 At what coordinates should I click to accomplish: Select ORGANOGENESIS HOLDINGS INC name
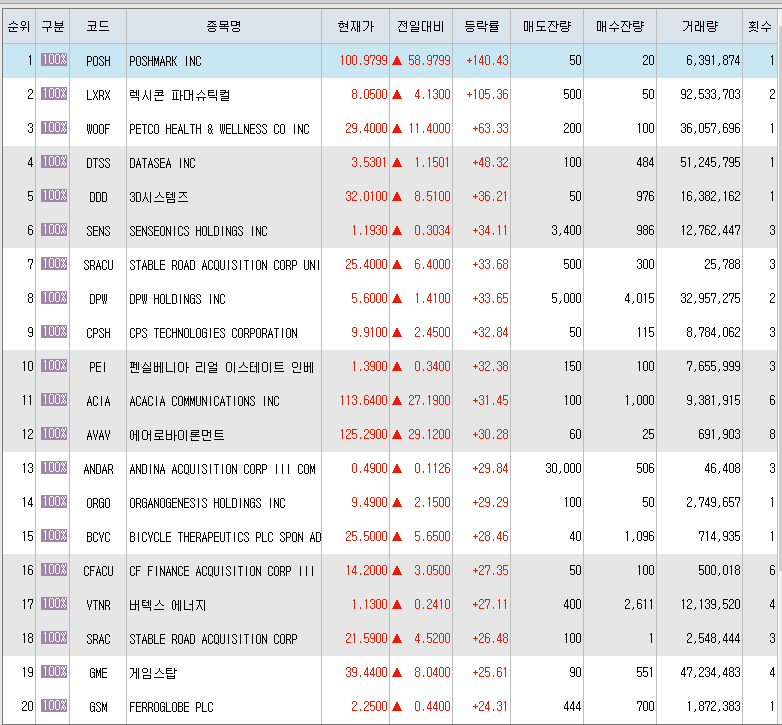click(207, 503)
